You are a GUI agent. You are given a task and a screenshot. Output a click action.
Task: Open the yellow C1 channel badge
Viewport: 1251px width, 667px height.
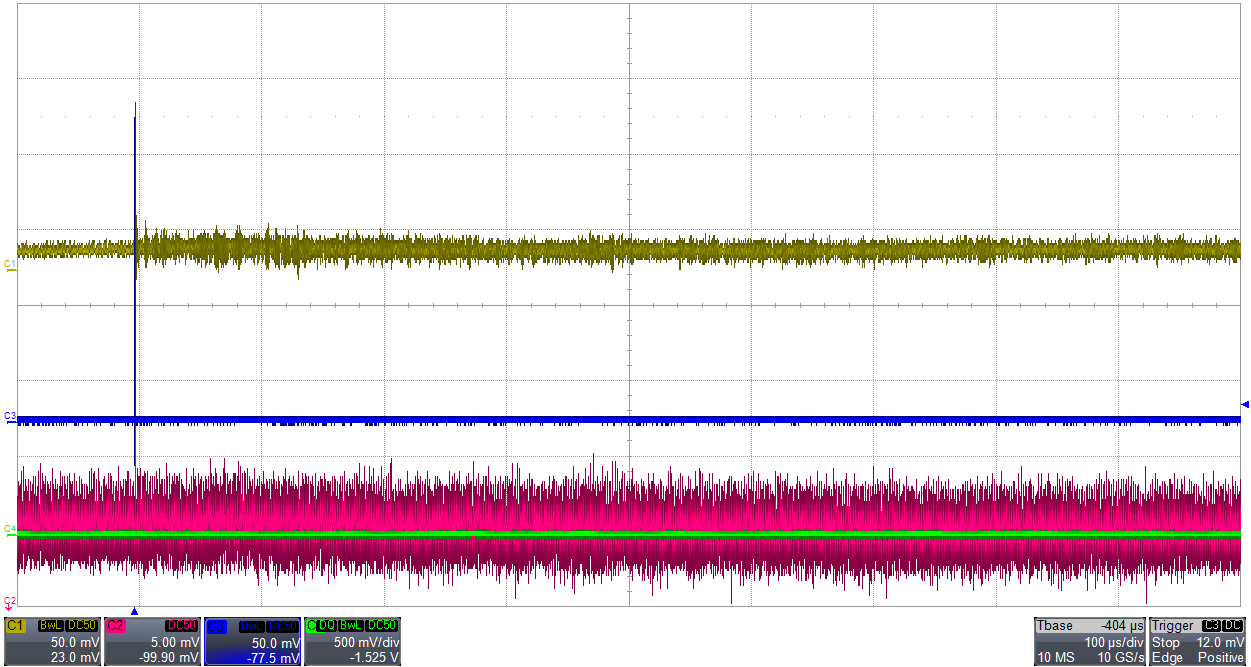tap(15, 626)
